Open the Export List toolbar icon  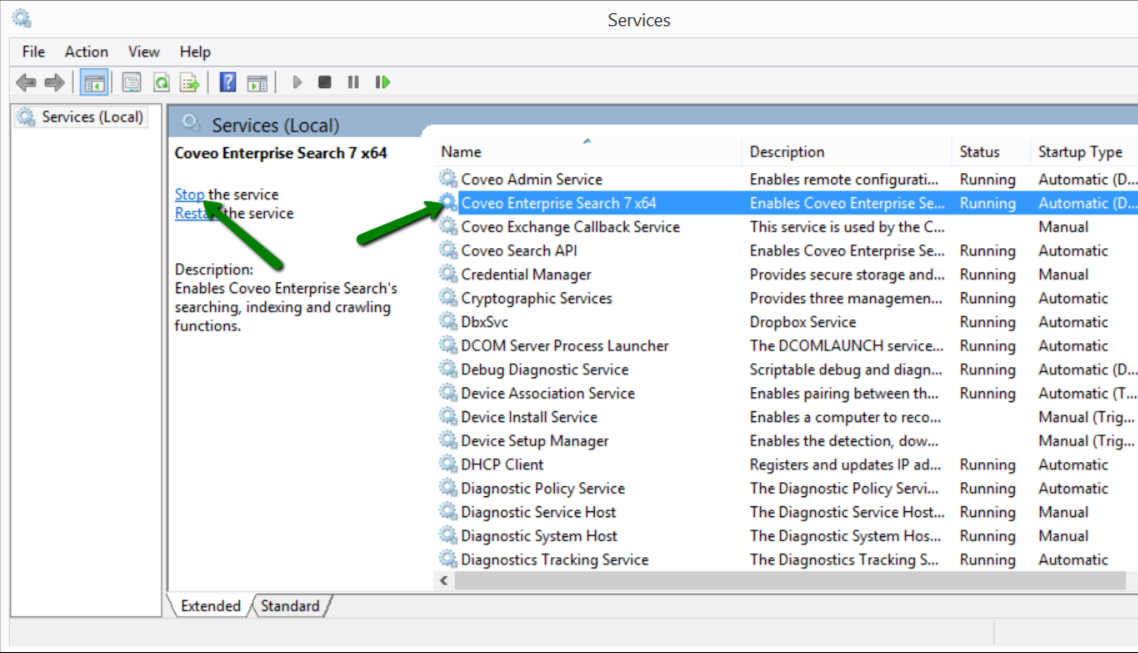191,81
